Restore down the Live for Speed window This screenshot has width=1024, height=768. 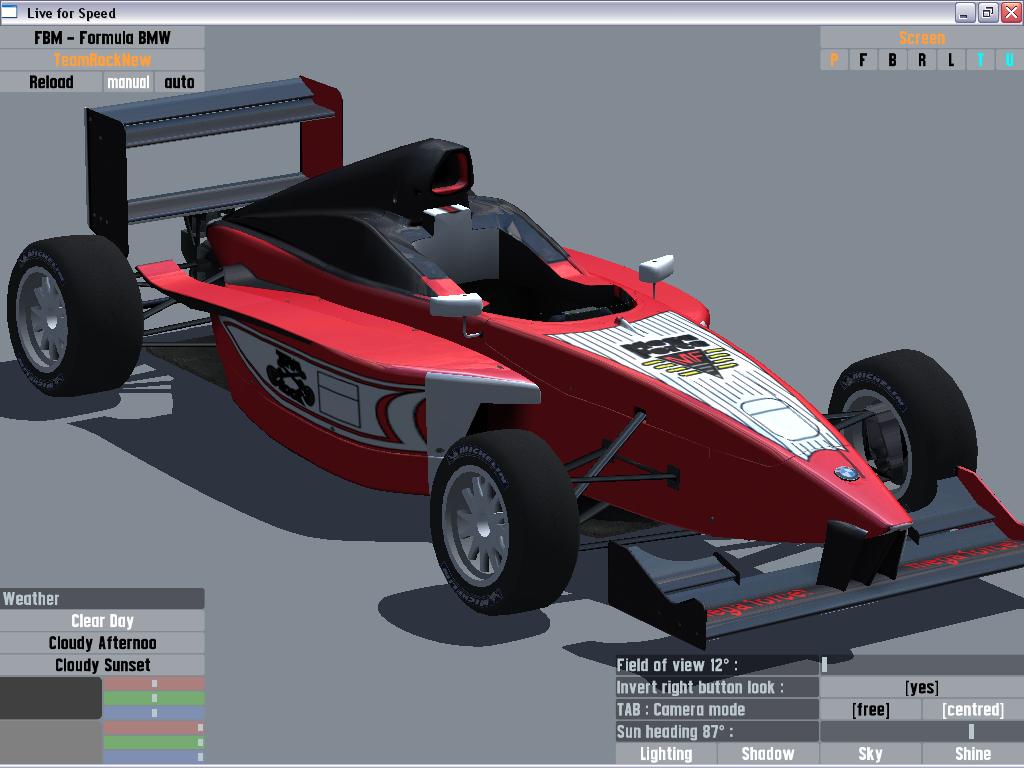point(988,12)
